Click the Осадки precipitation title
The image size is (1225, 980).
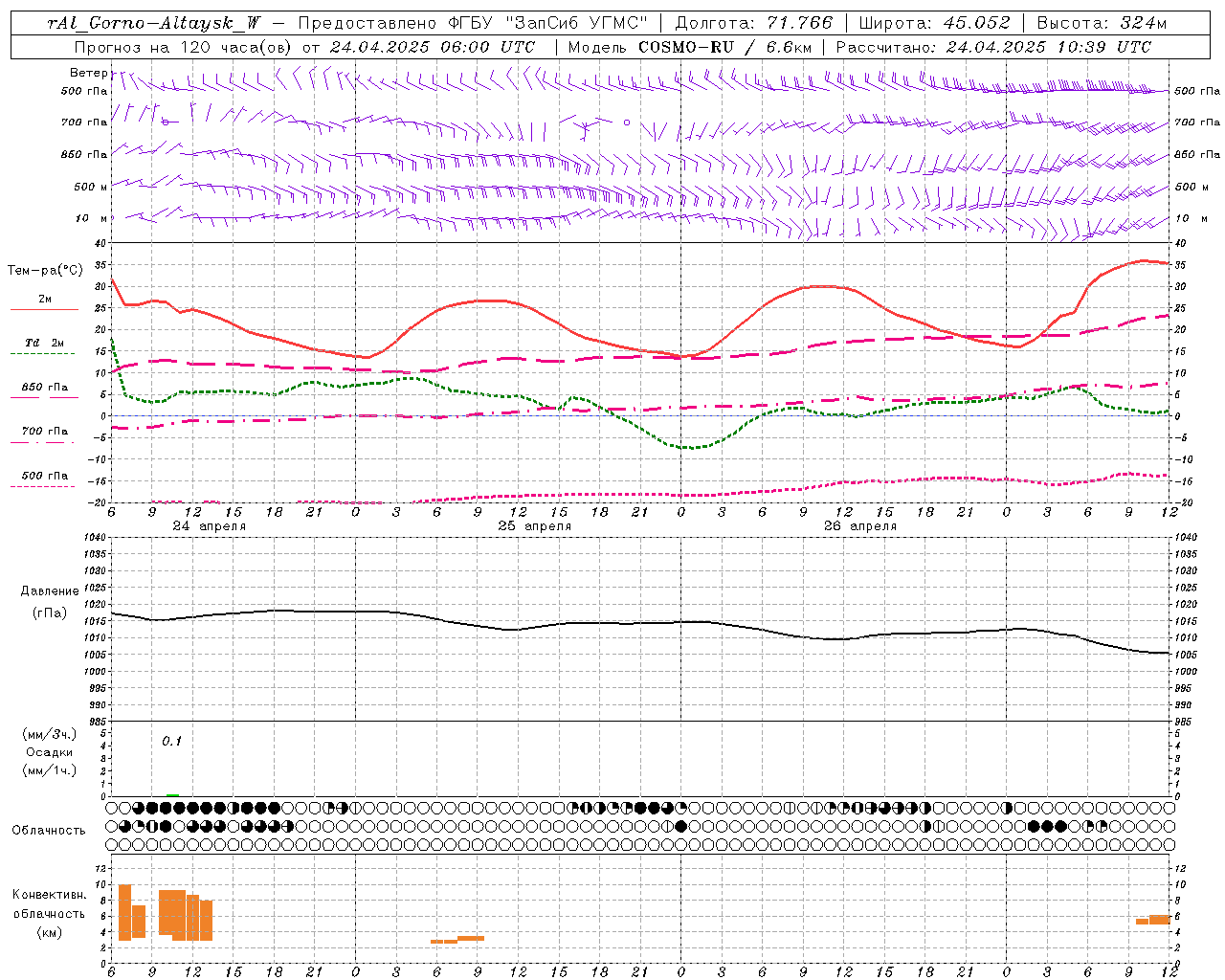click(50, 752)
